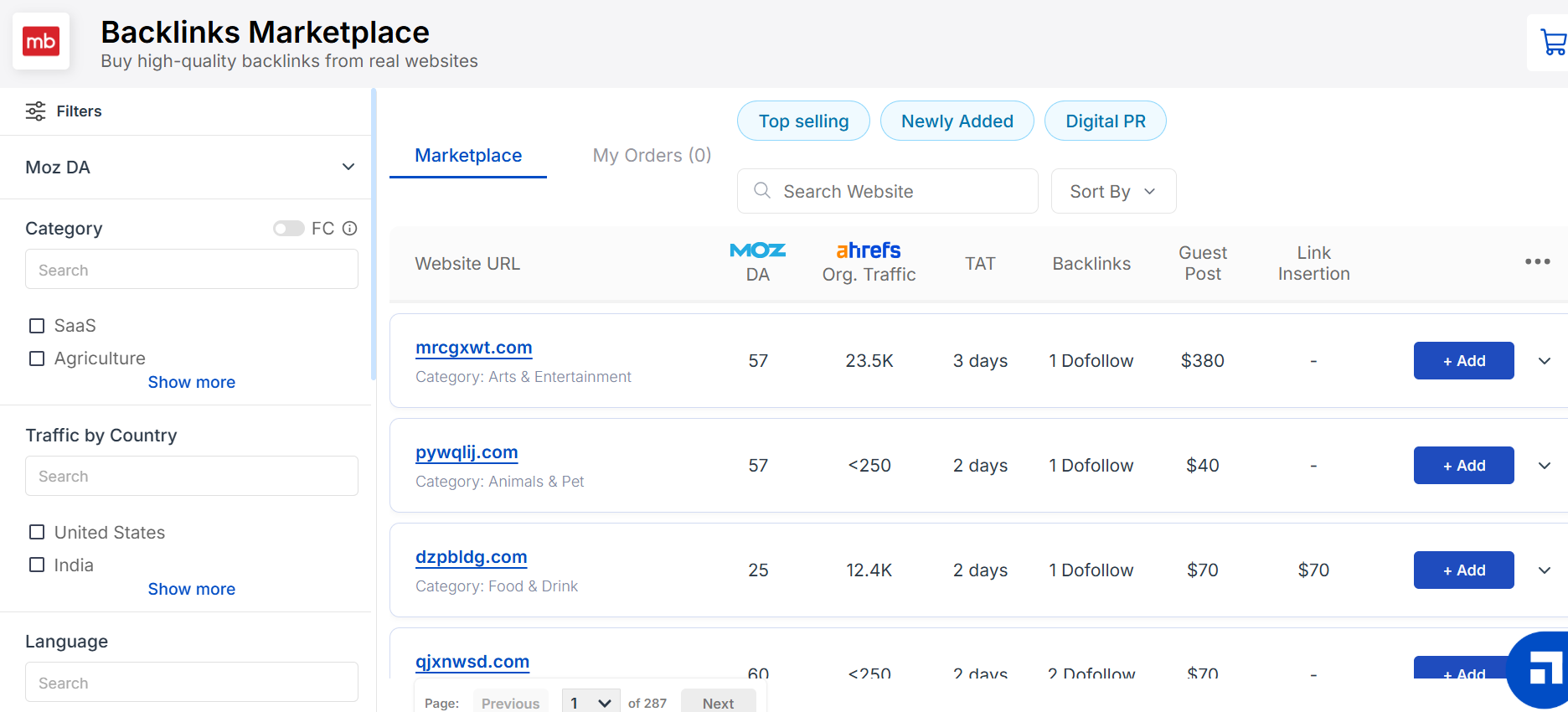
Task: Click the Ahrefs Org. Traffic column logo
Action: (x=869, y=250)
